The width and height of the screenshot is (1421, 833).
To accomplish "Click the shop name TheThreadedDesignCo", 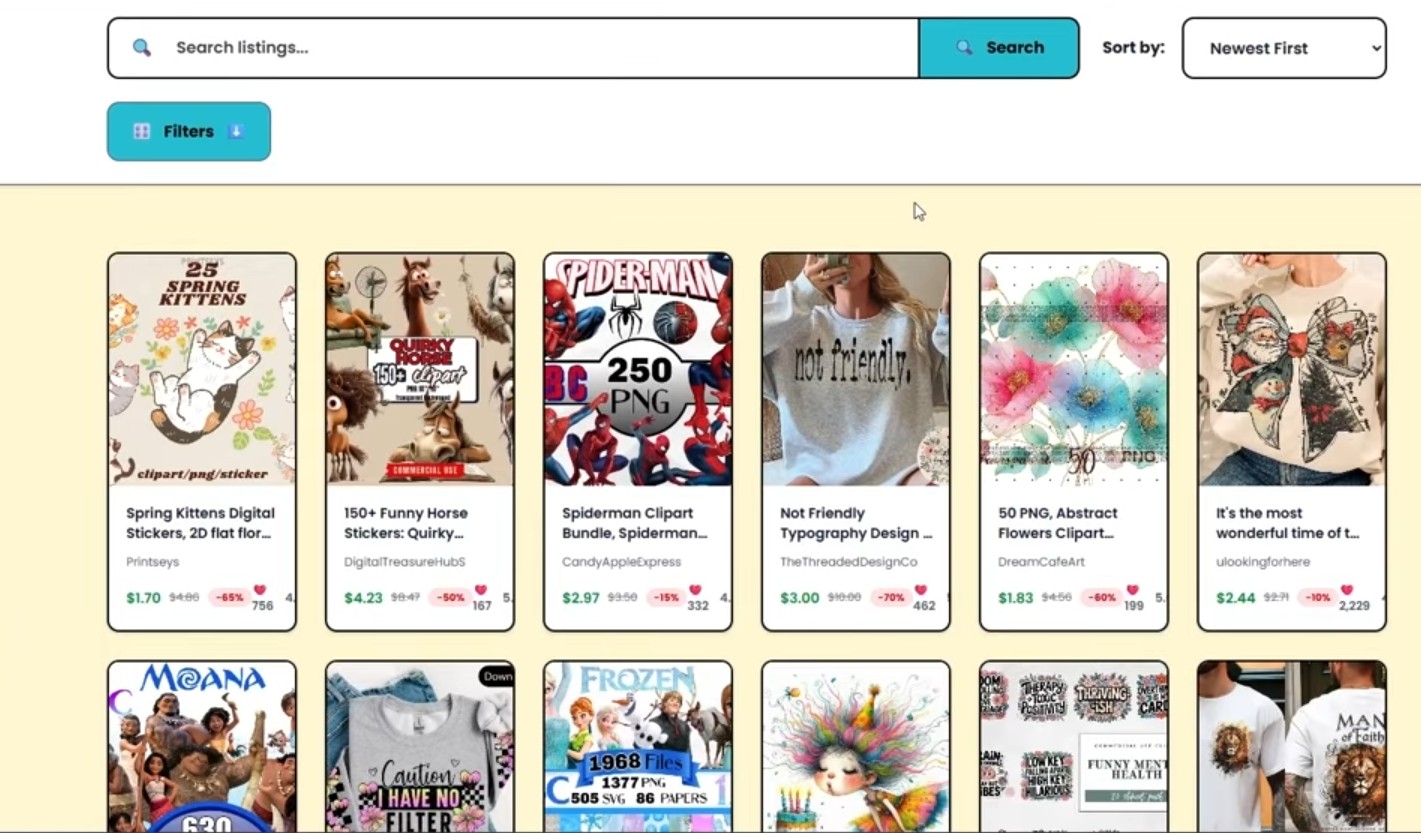I will pos(848,562).
